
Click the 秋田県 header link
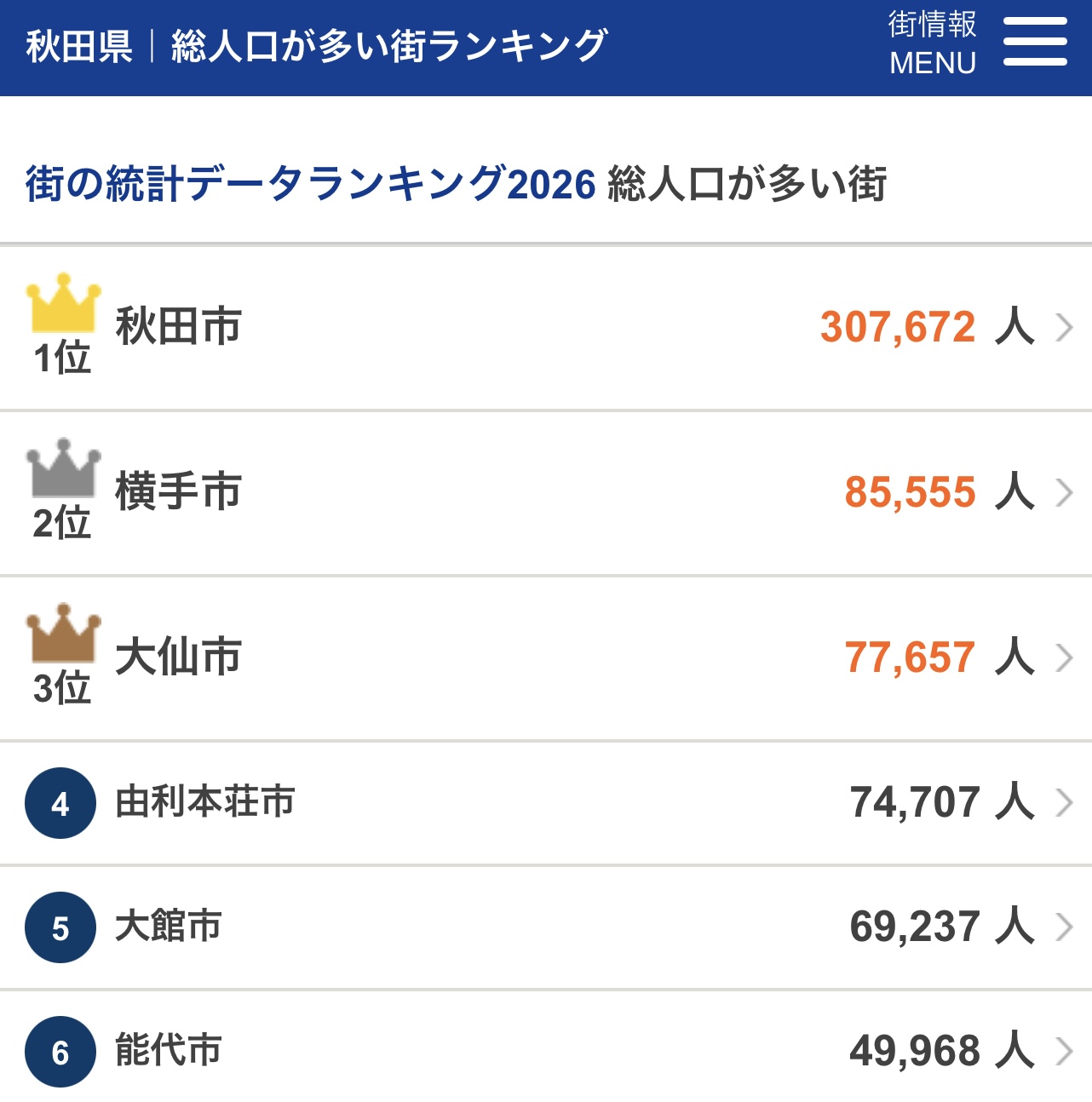(79, 46)
